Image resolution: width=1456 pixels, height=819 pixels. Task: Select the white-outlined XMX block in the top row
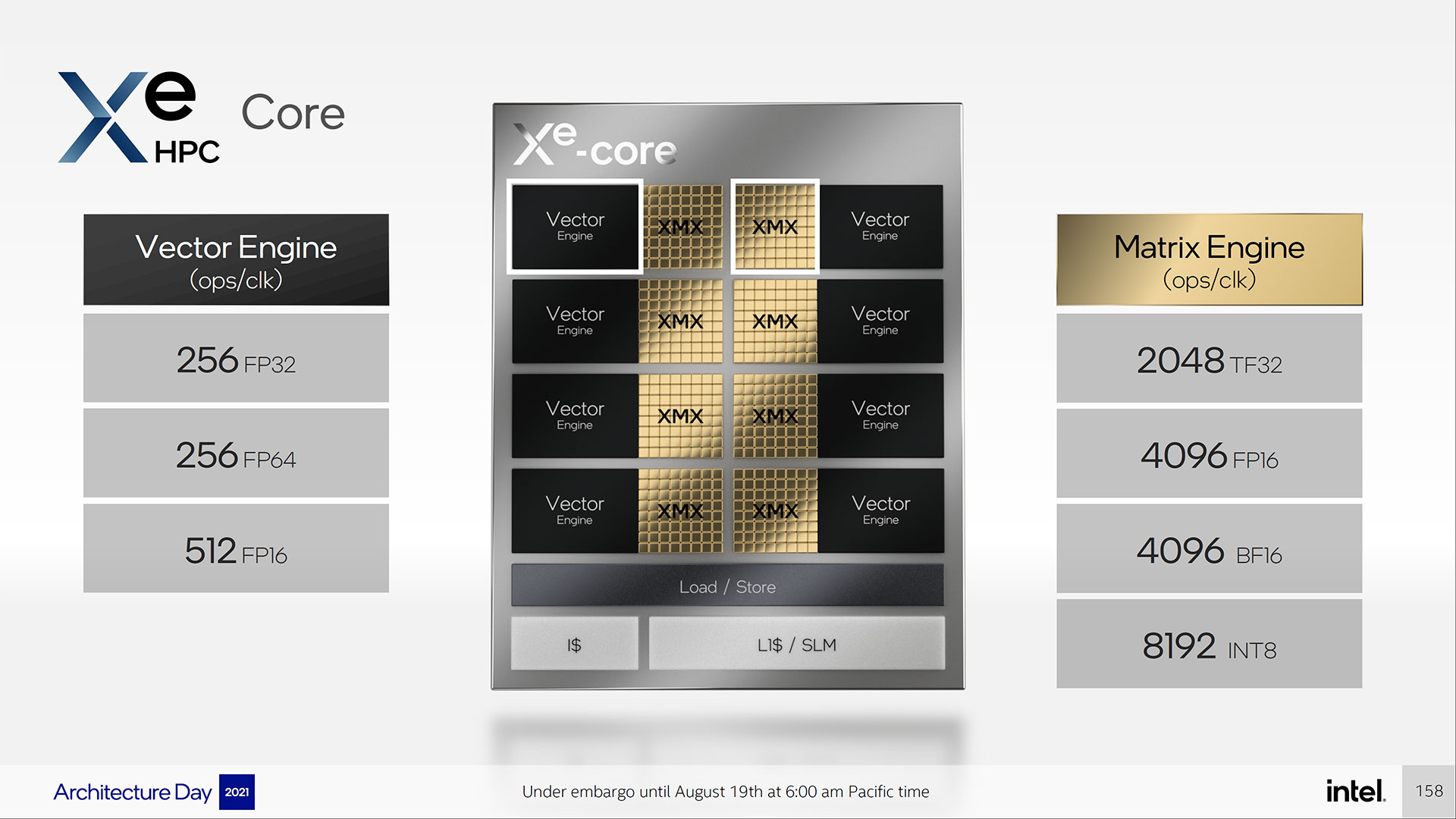(x=774, y=226)
